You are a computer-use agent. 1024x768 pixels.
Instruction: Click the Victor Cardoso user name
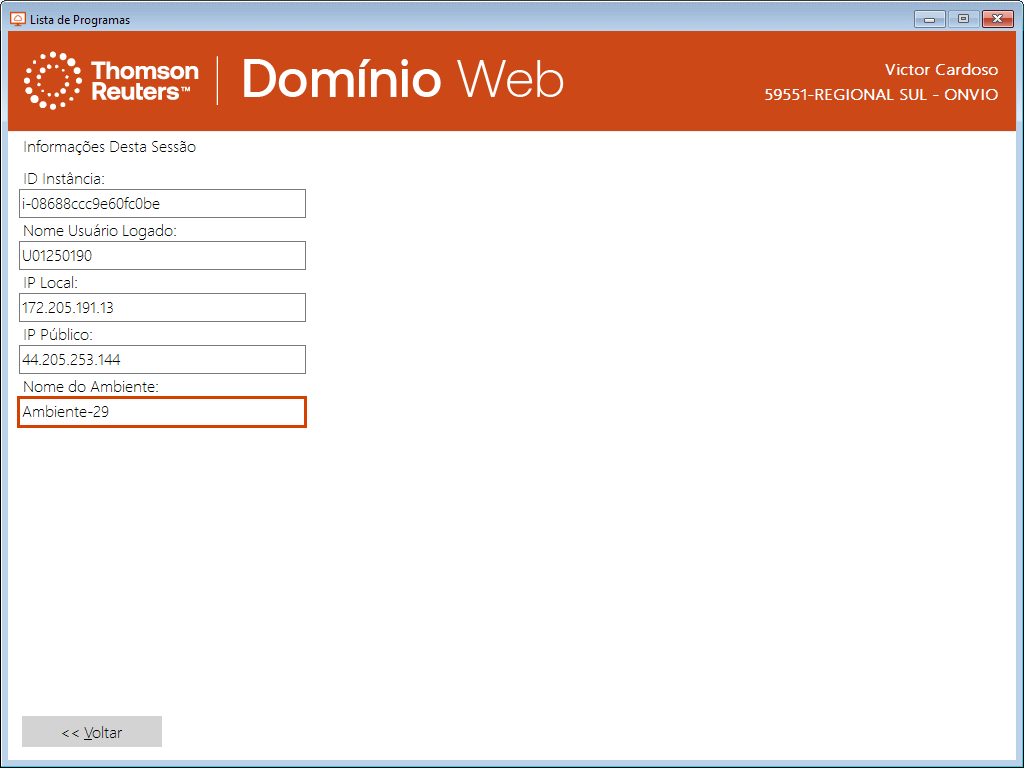click(941, 70)
